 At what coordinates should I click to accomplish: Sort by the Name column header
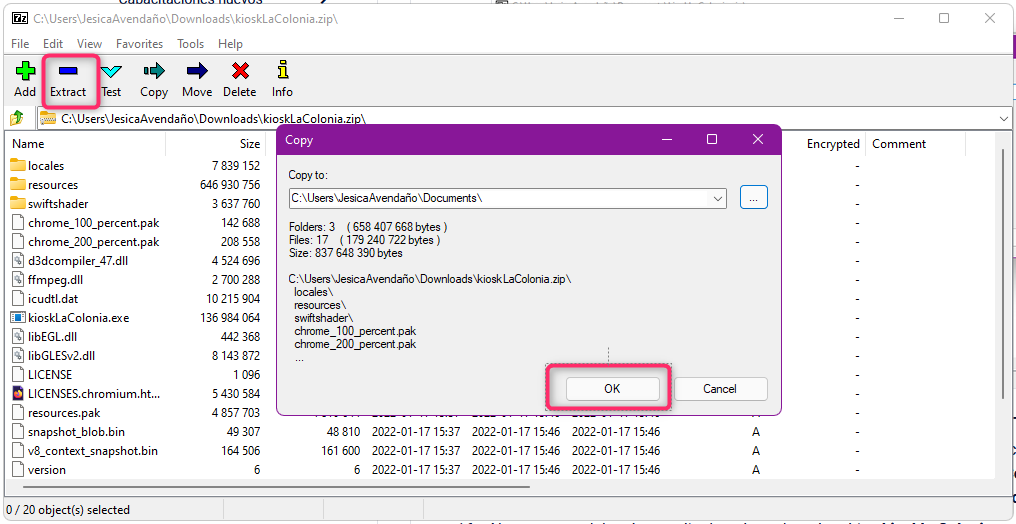[x=29, y=144]
